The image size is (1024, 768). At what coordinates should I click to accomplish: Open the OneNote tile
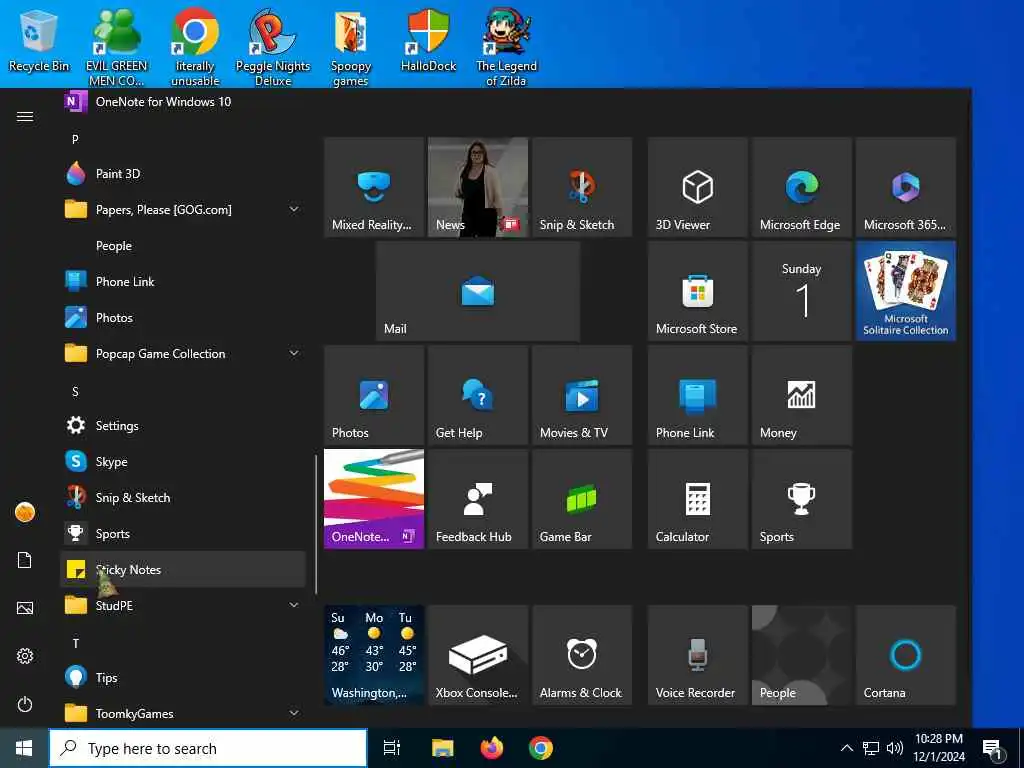click(374, 499)
